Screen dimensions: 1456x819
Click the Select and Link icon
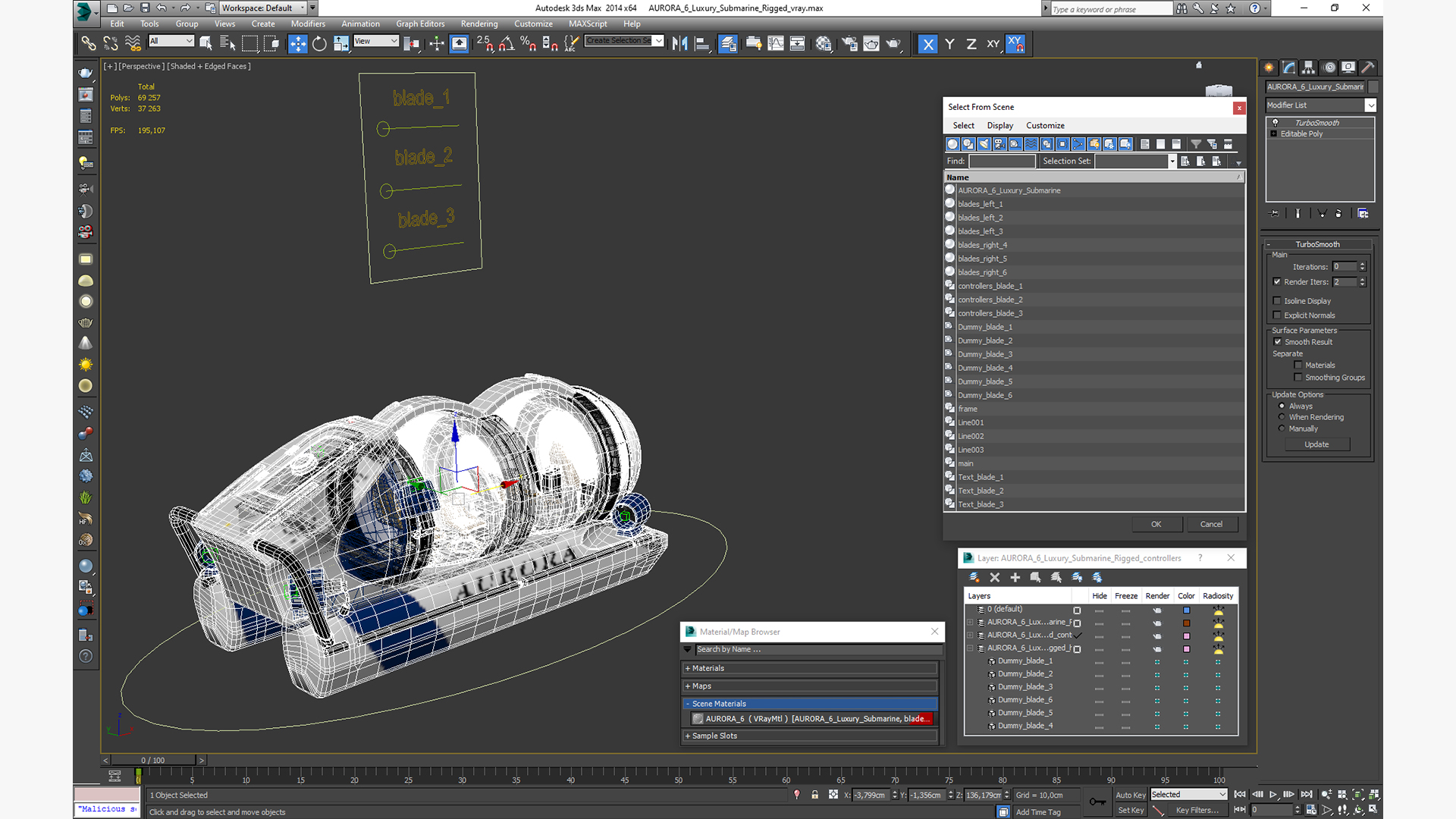[89, 44]
